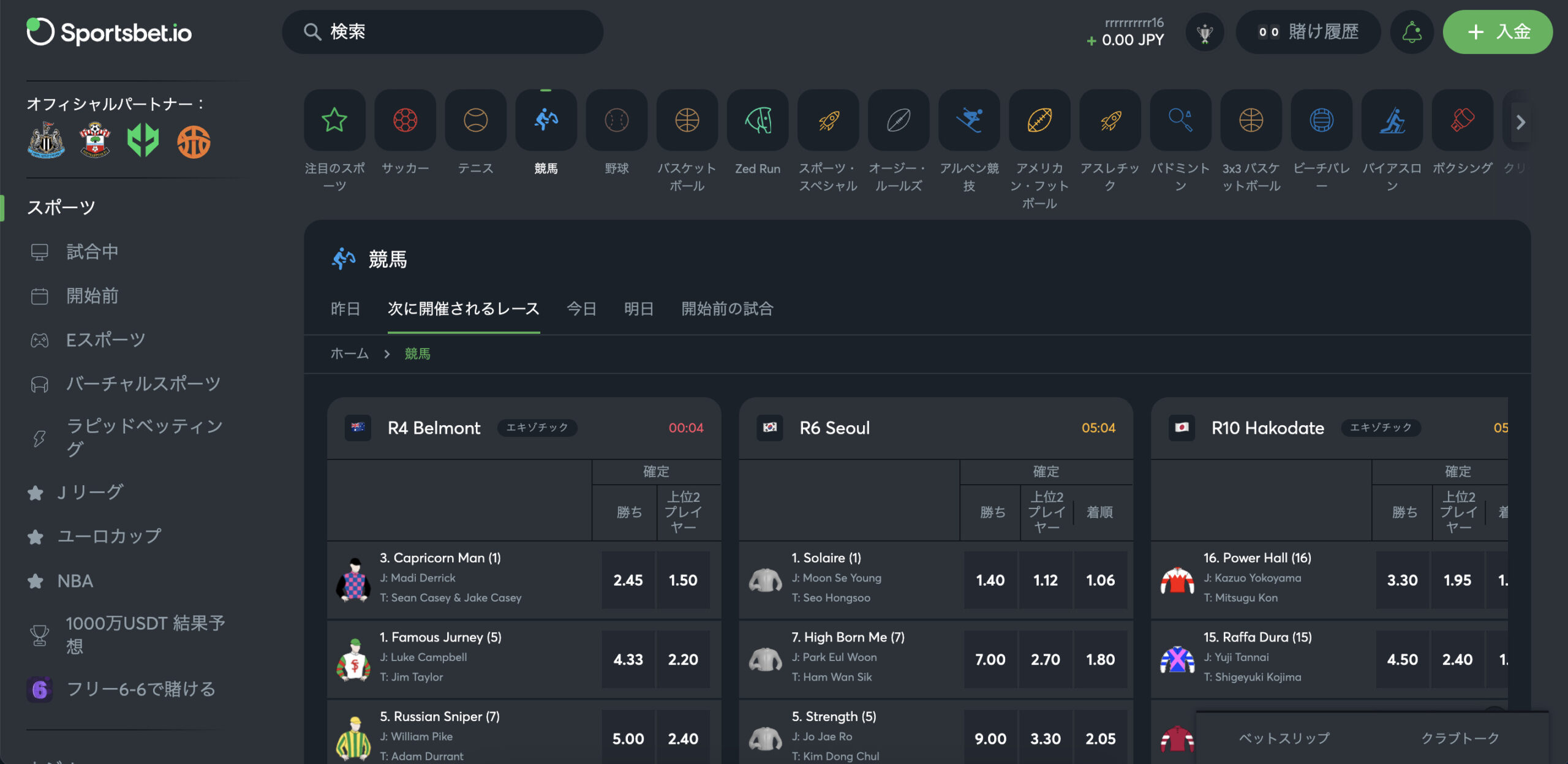
Task: Select the American football icon
Action: [1039, 120]
